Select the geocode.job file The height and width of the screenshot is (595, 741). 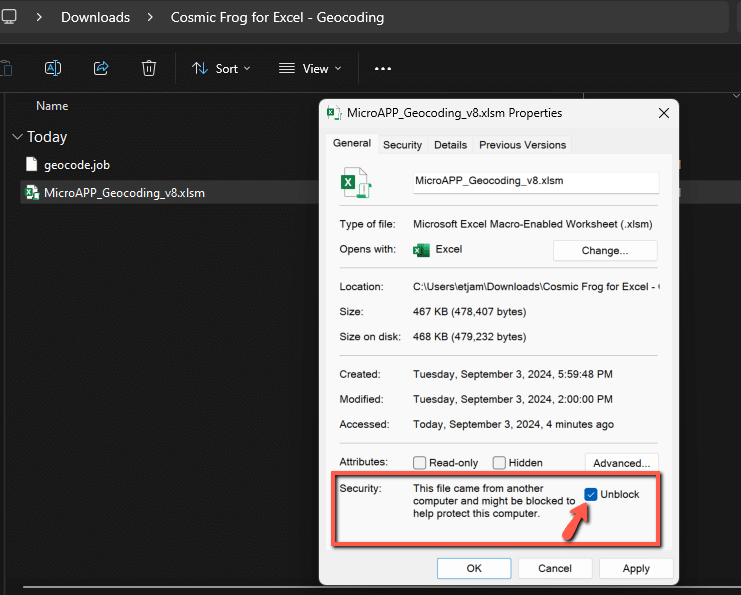click(x=77, y=165)
